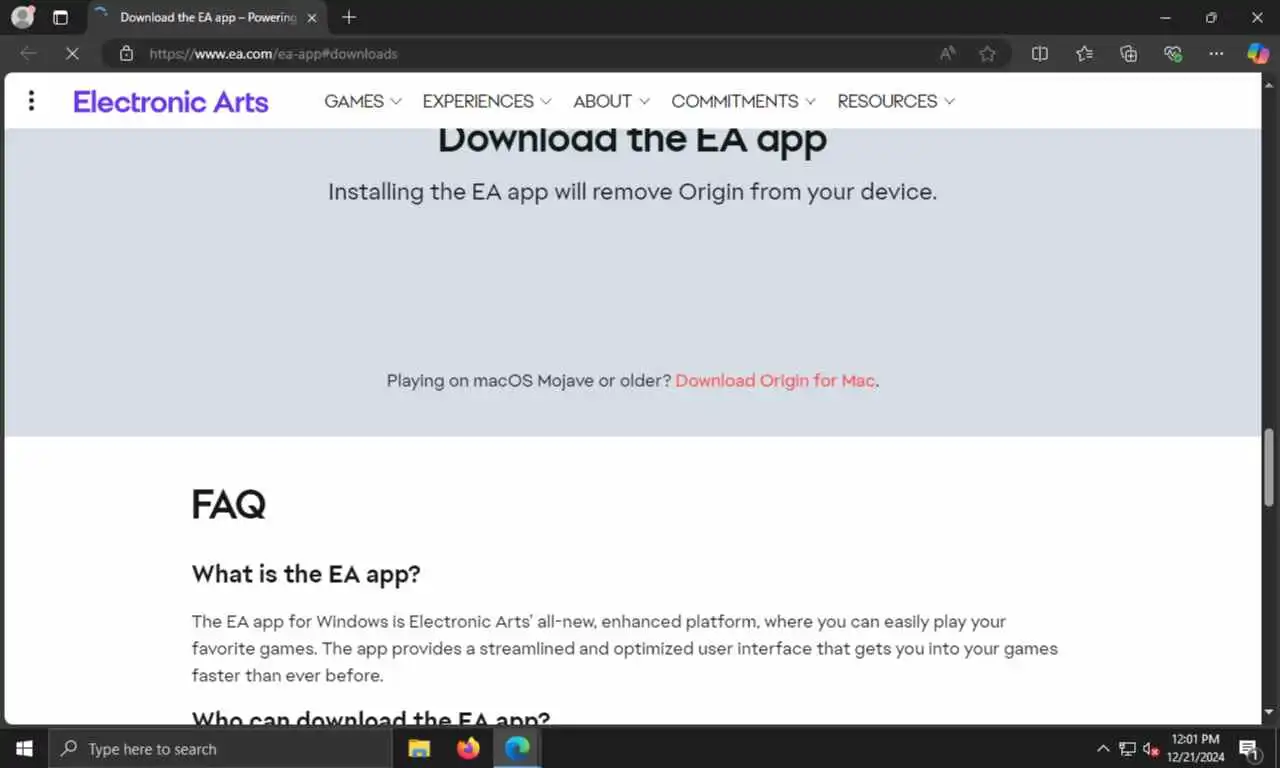Expand the COMMITMENTS menu
The image size is (1280, 768).
tap(743, 101)
